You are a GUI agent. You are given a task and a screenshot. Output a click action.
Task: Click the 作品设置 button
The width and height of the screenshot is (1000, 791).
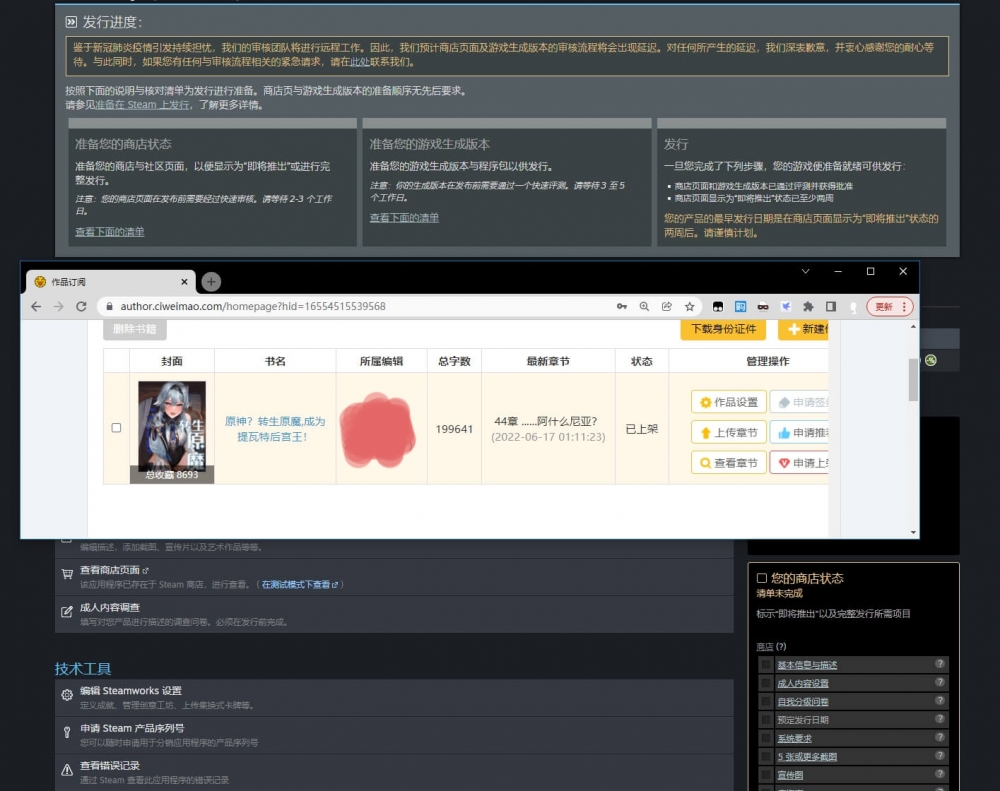coord(729,402)
